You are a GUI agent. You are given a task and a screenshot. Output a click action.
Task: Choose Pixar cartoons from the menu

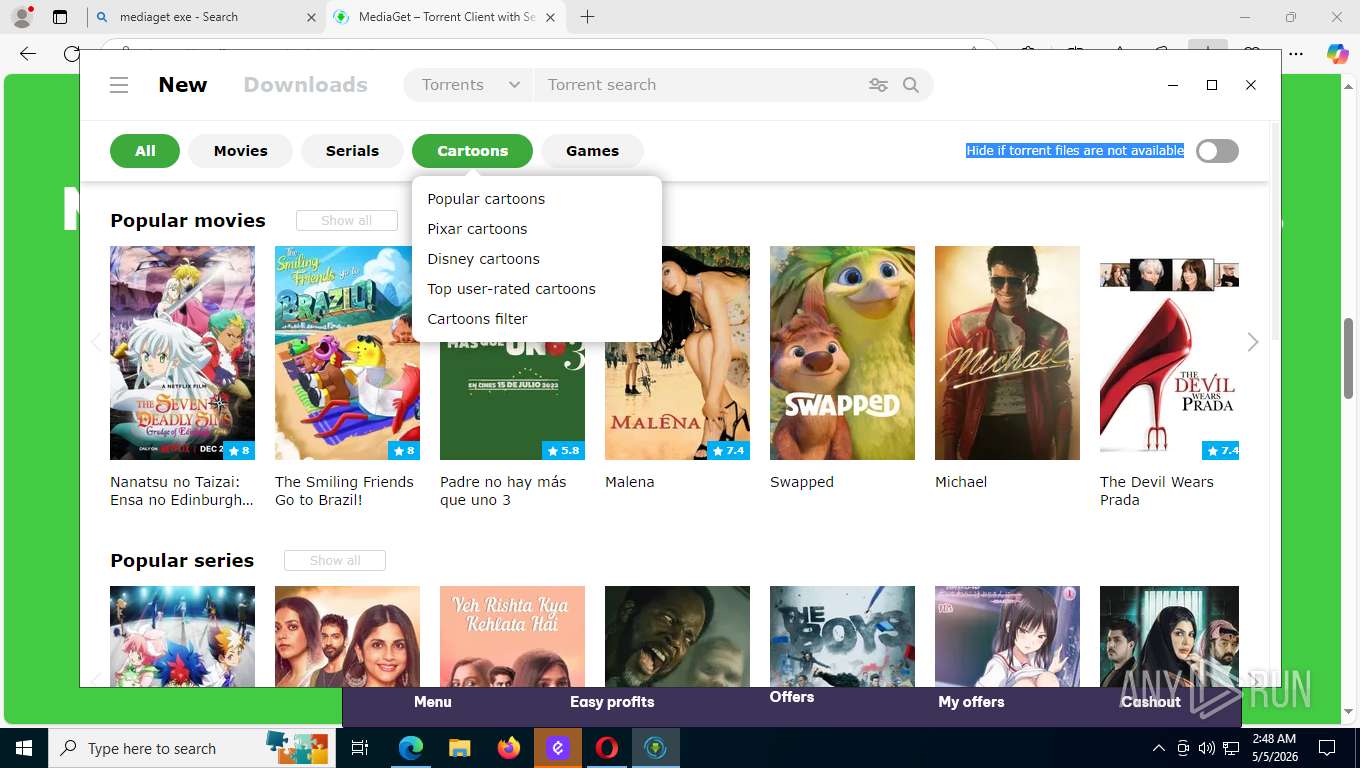click(x=477, y=229)
